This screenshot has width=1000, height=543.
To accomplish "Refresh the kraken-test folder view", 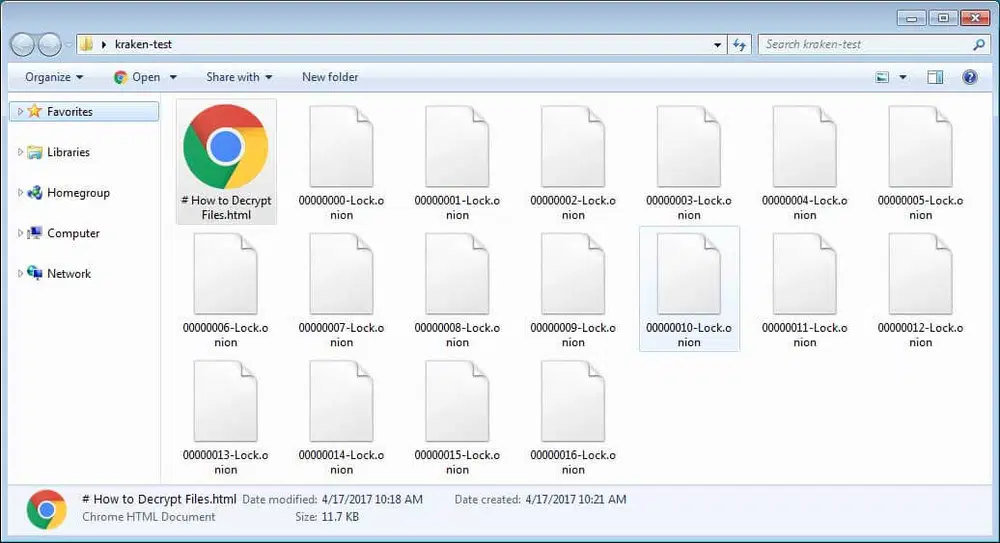I will point(740,45).
